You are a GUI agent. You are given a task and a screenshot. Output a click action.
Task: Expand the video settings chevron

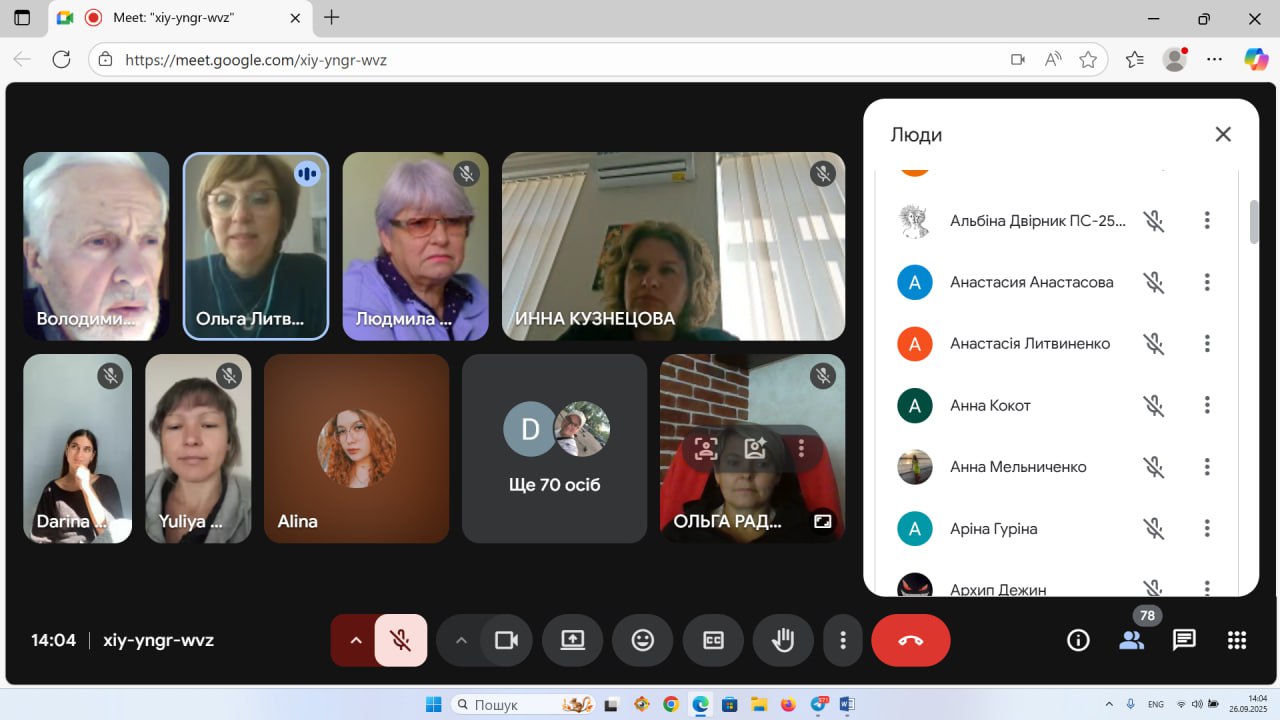pyautogui.click(x=461, y=640)
